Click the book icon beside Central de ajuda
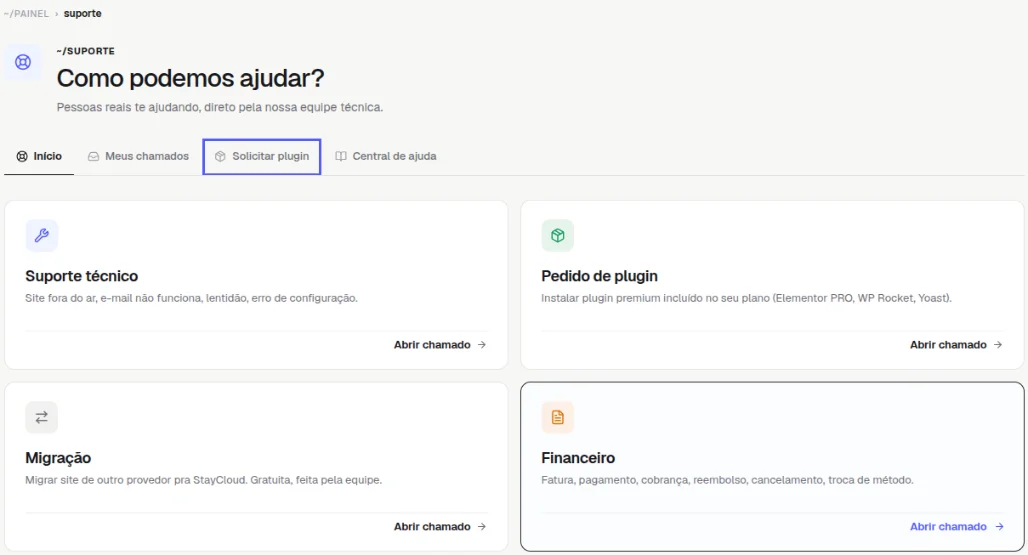The width and height of the screenshot is (1028, 555). tap(341, 156)
